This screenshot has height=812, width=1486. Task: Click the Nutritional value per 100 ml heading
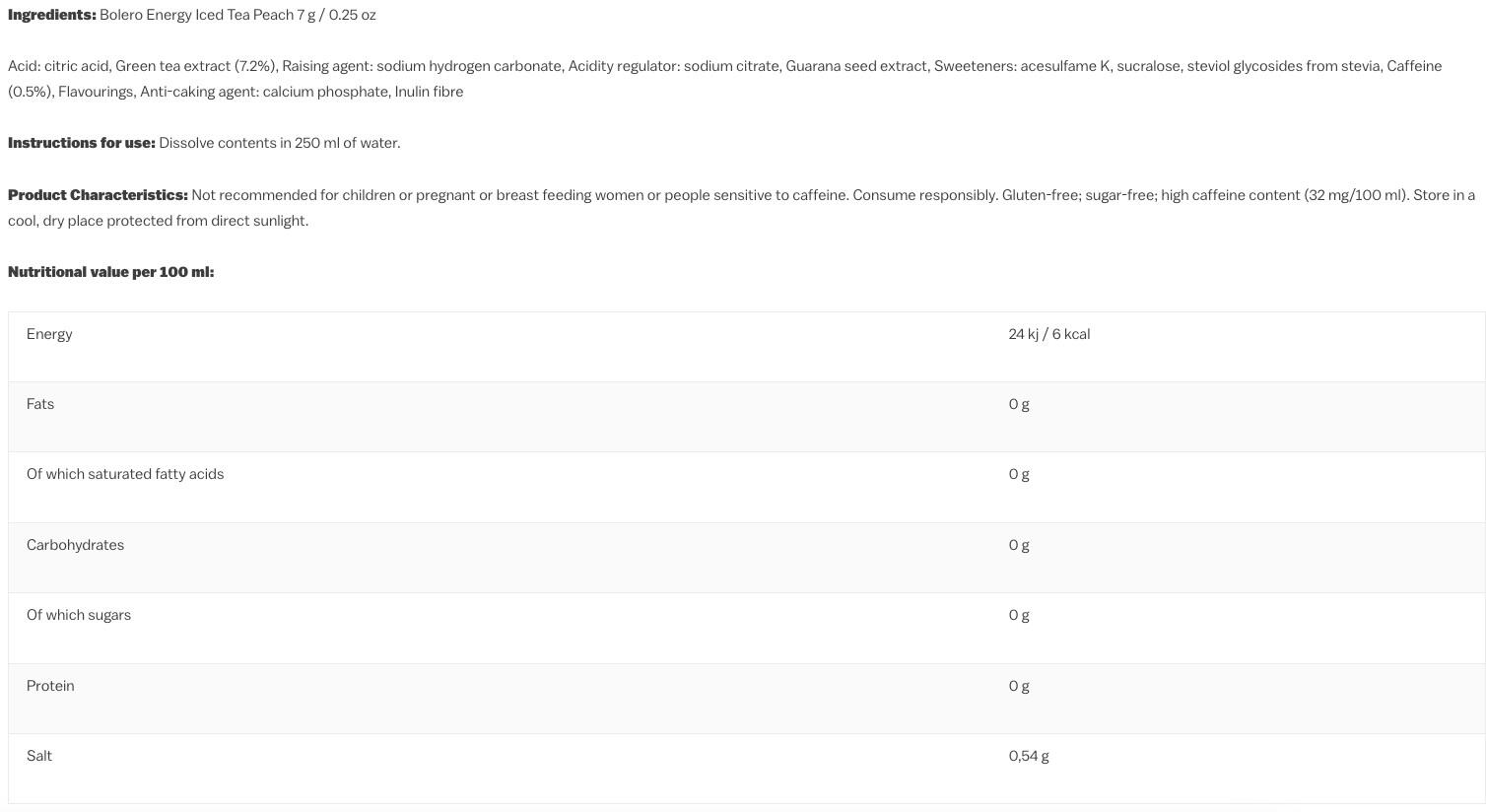(111, 272)
